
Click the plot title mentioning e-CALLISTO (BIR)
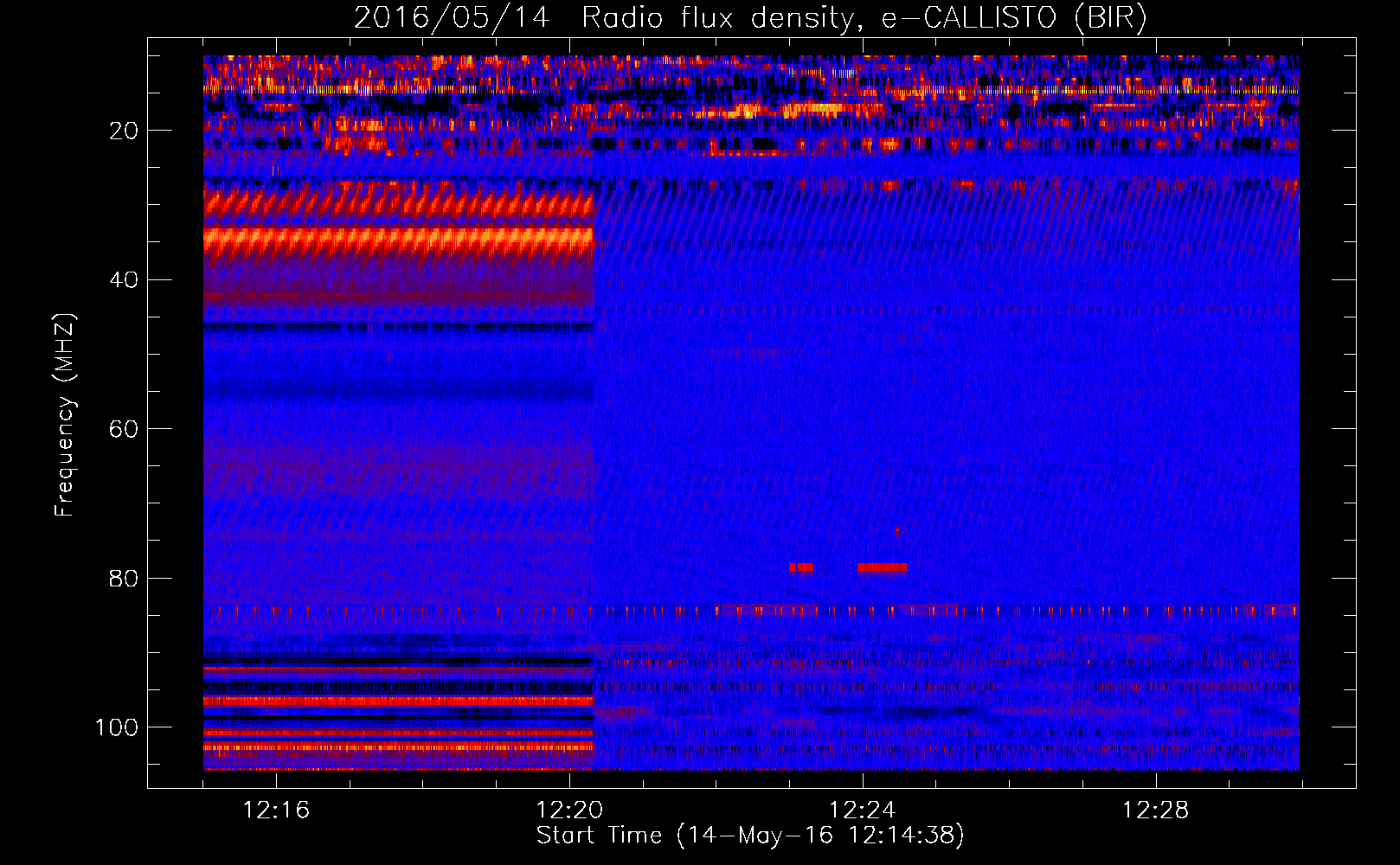point(750,17)
